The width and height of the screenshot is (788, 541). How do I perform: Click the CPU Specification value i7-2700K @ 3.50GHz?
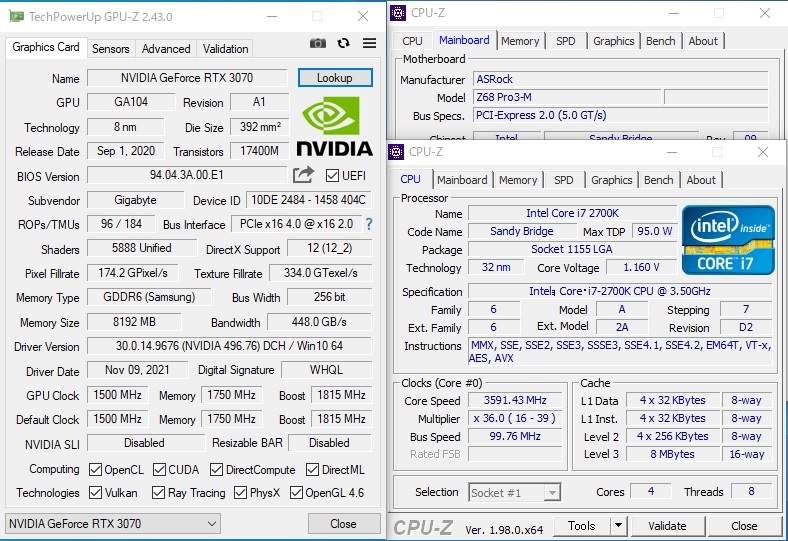(620, 291)
